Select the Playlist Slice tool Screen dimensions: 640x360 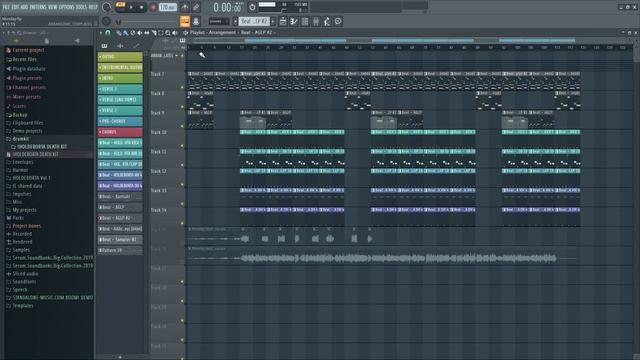[x=154, y=33]
